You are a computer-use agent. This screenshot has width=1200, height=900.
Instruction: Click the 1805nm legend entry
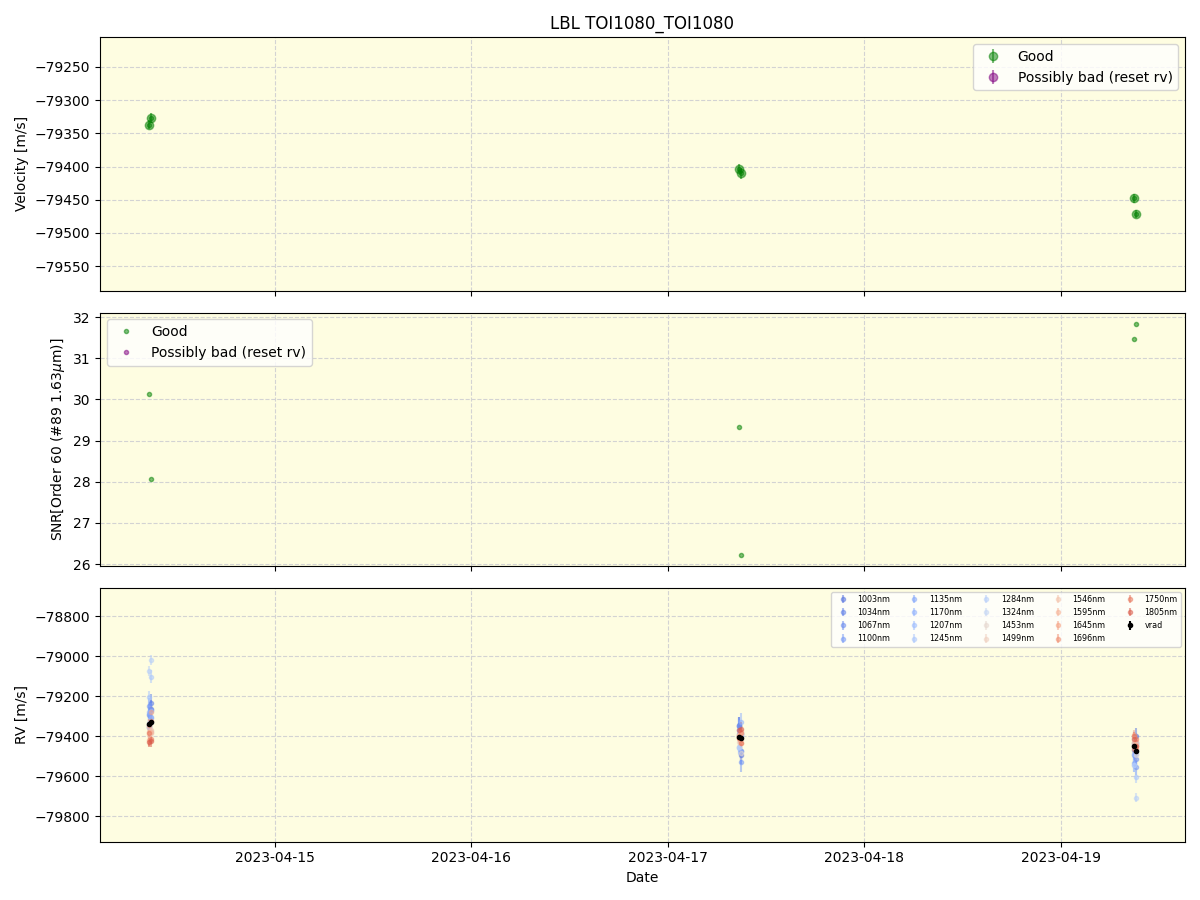pos(1152,612)
